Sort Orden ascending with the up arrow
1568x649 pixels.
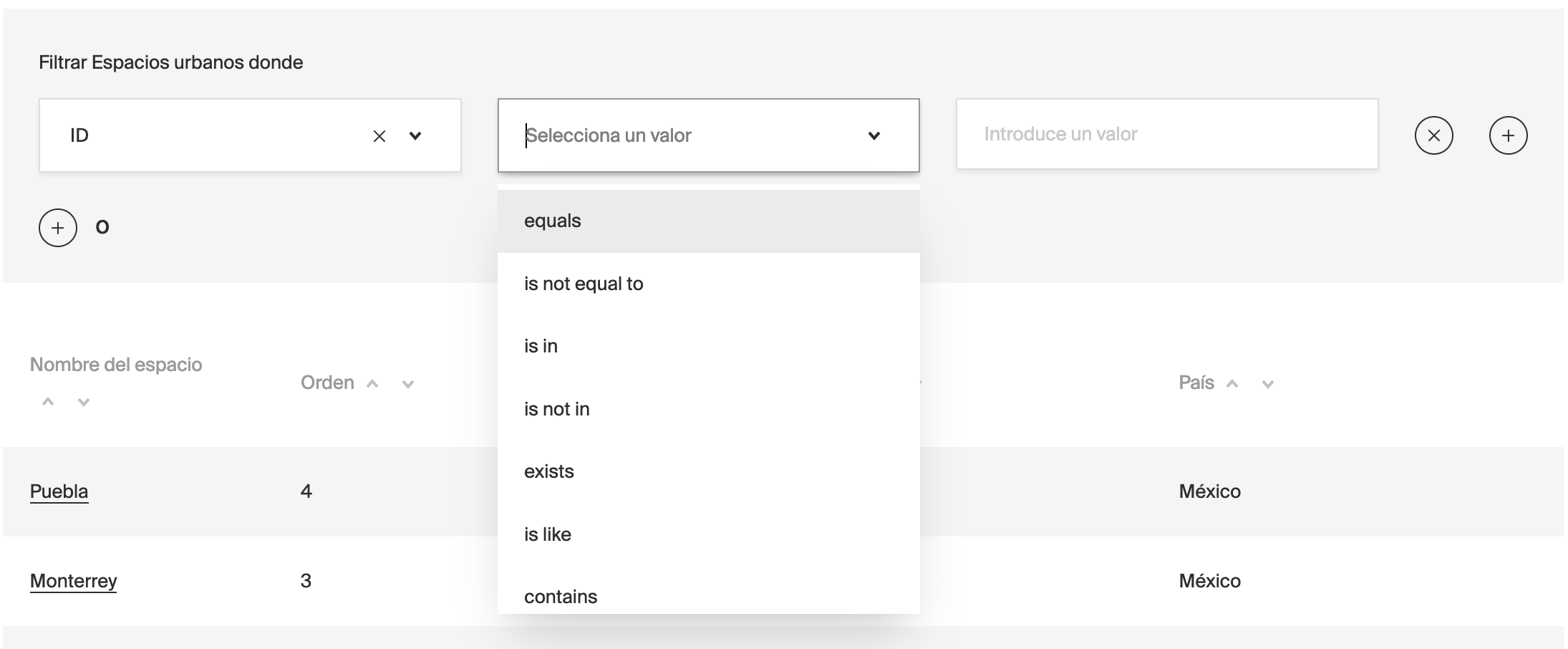point(372,384)
